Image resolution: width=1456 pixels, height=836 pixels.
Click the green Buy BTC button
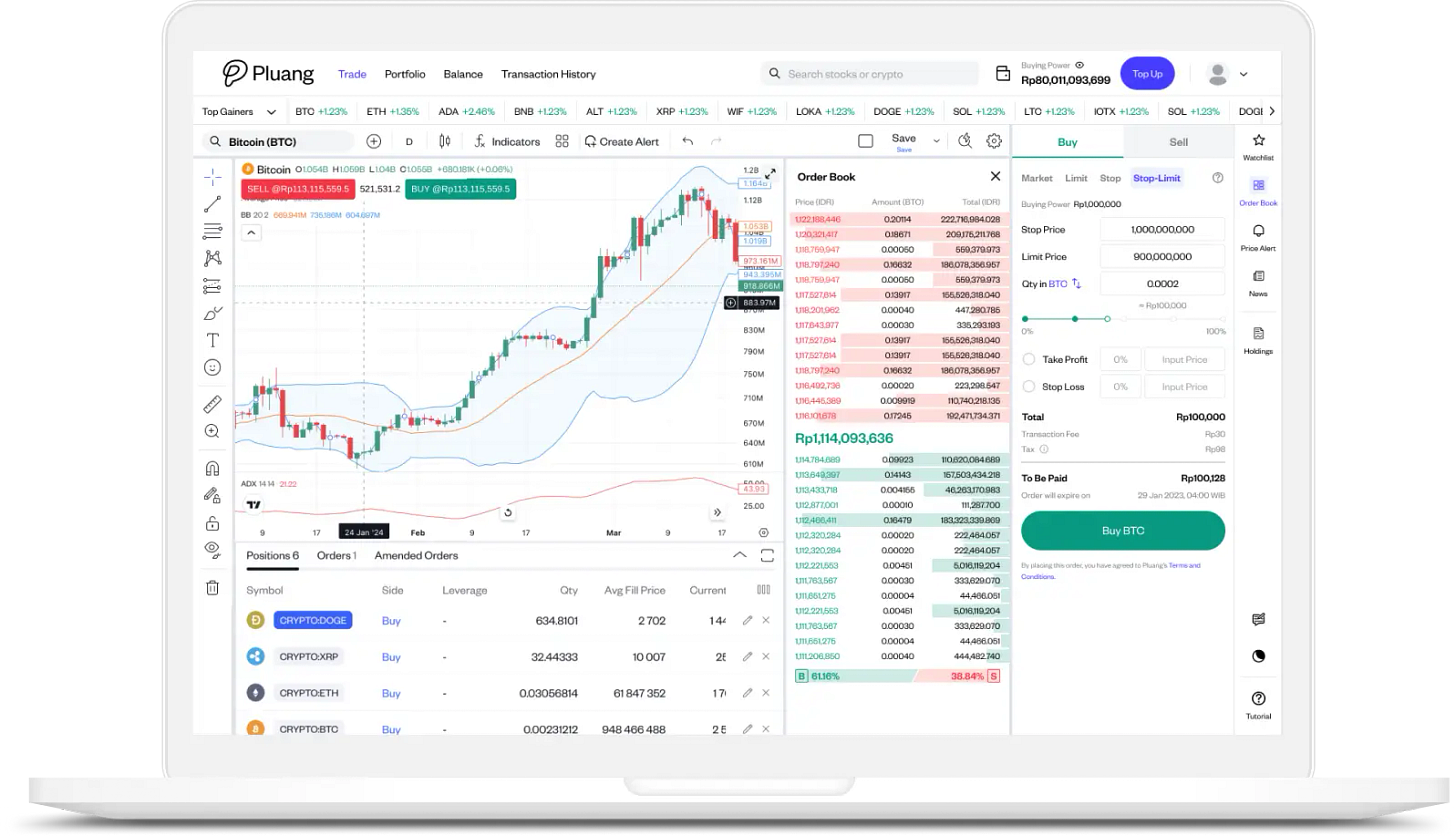pyautogui.click(x=1123, y=531)
